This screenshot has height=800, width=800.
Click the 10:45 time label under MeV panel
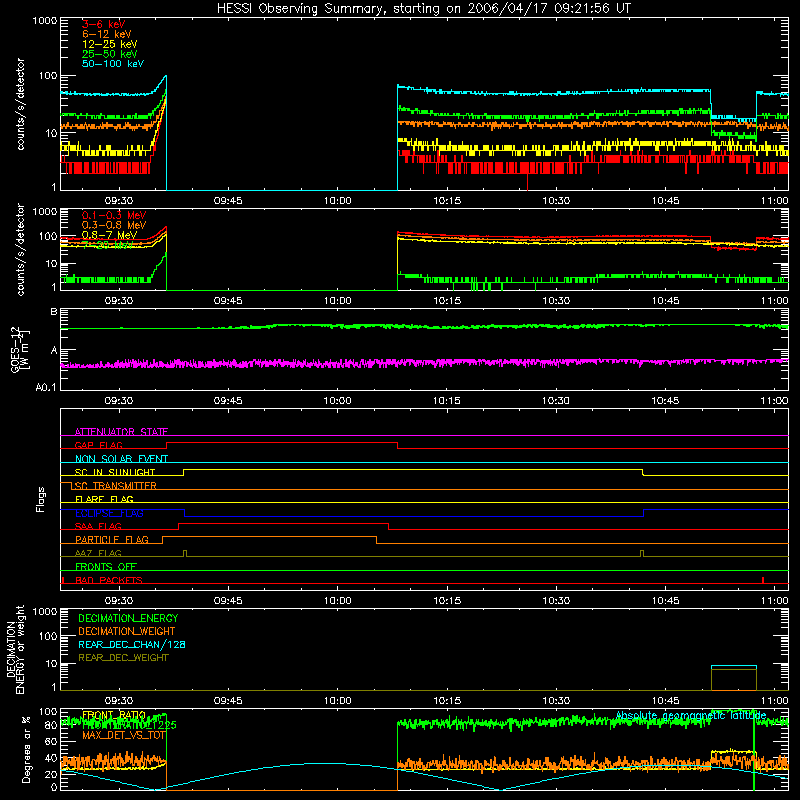(x=665, y=301)
